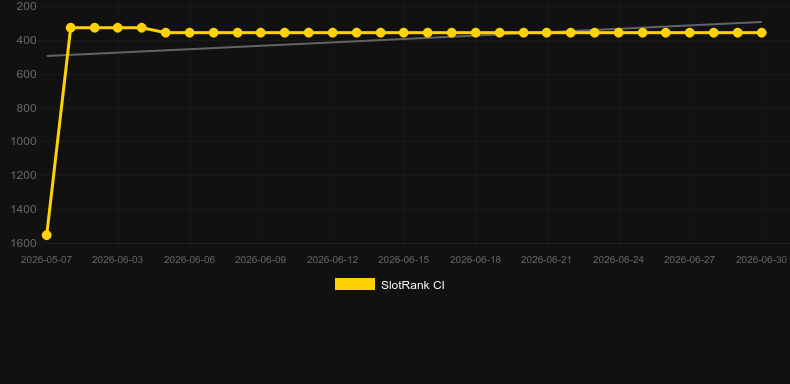Click the 1600 y-axis label
Viewport: 790px width, 384px height.
point(23,243)
